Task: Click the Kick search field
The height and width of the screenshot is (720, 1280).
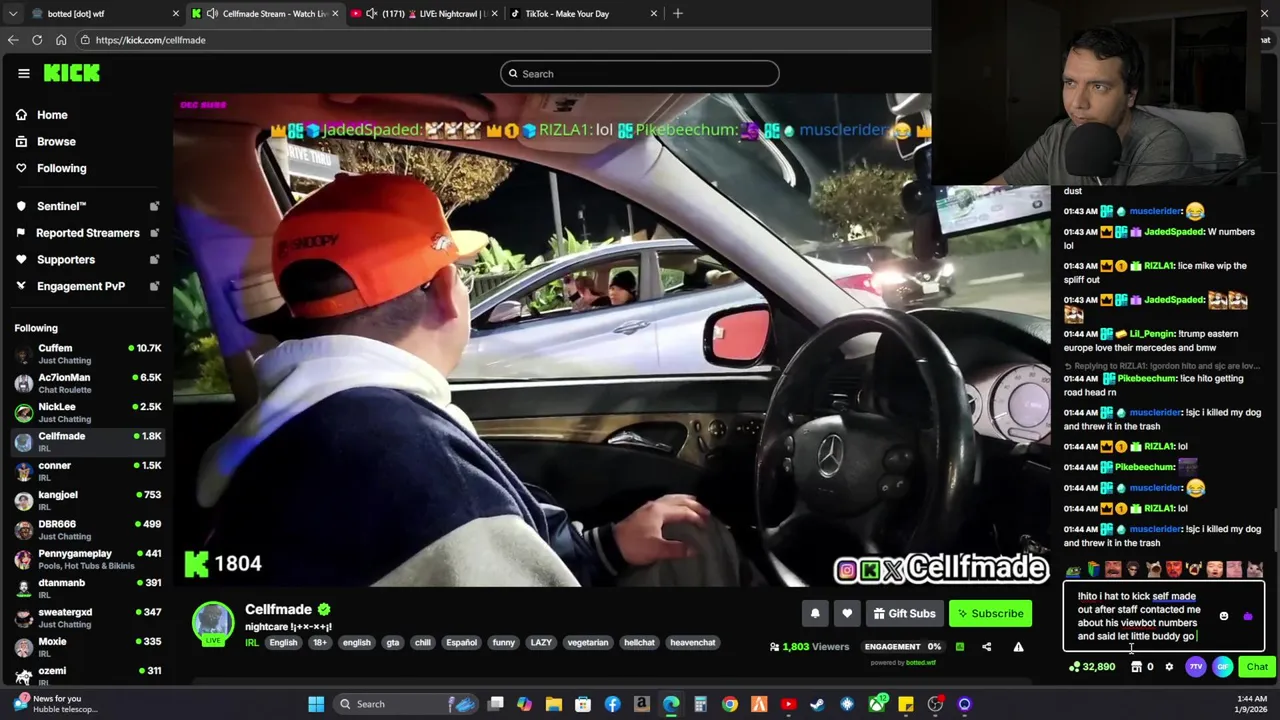Action: click(640, 73)
